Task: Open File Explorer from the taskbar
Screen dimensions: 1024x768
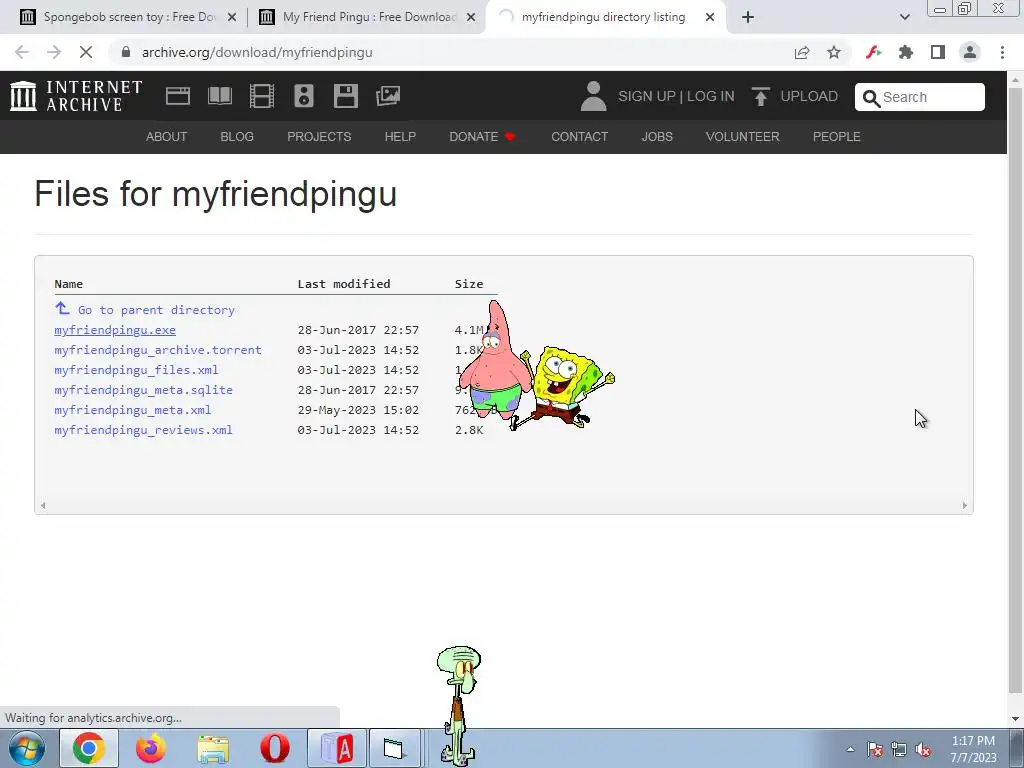Action: click(x=213, y=748)
